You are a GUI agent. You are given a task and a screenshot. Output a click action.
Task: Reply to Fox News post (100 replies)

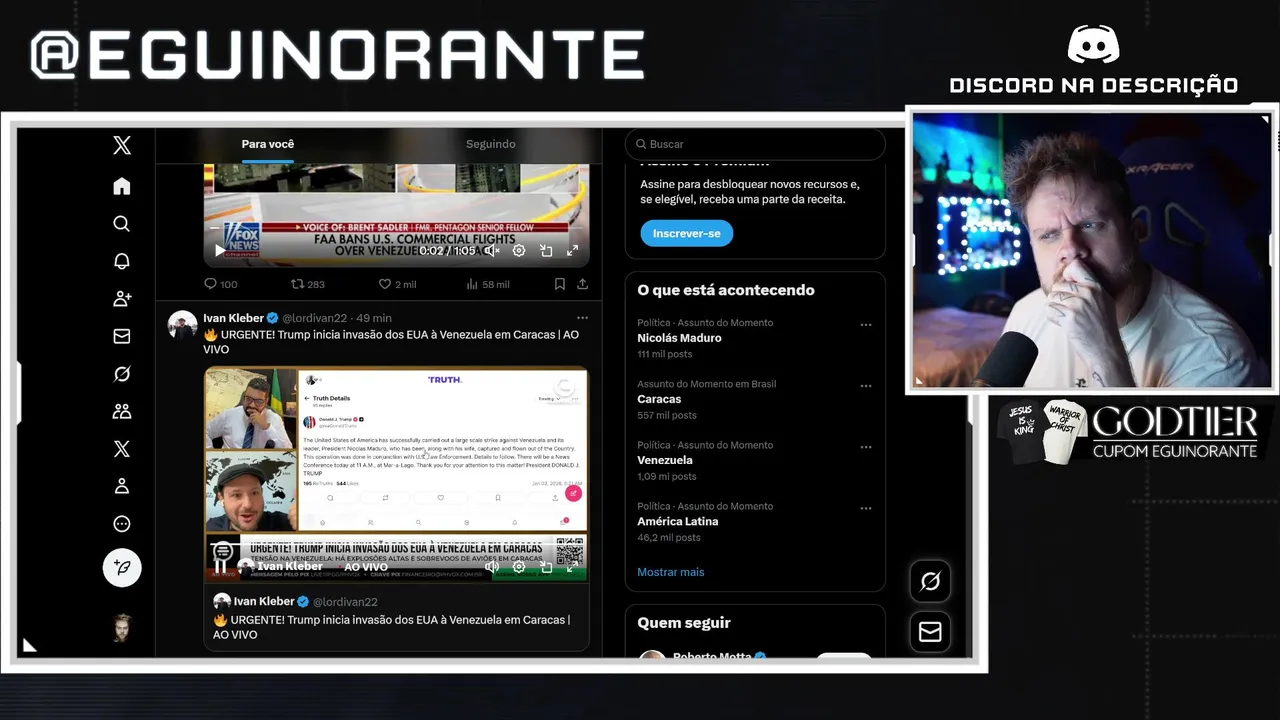[x=221, y=284]
